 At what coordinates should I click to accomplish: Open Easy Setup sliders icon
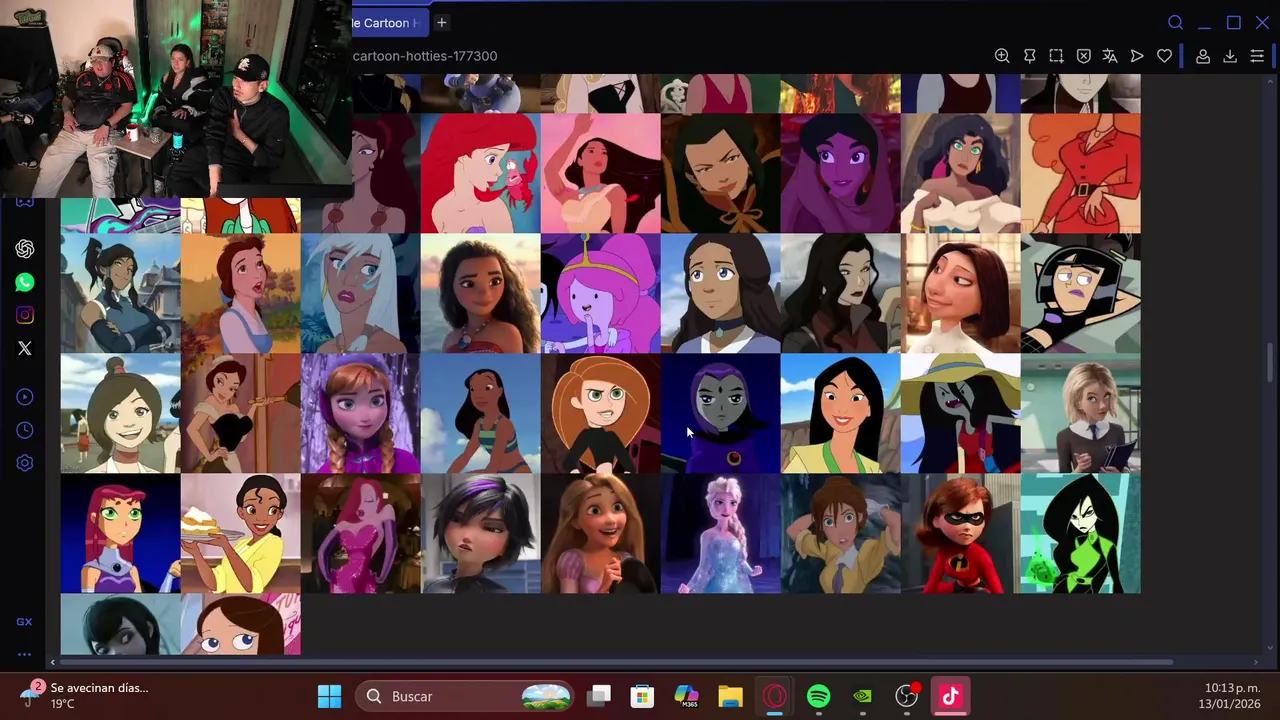pyautogui.click(x=1257, y=56)
